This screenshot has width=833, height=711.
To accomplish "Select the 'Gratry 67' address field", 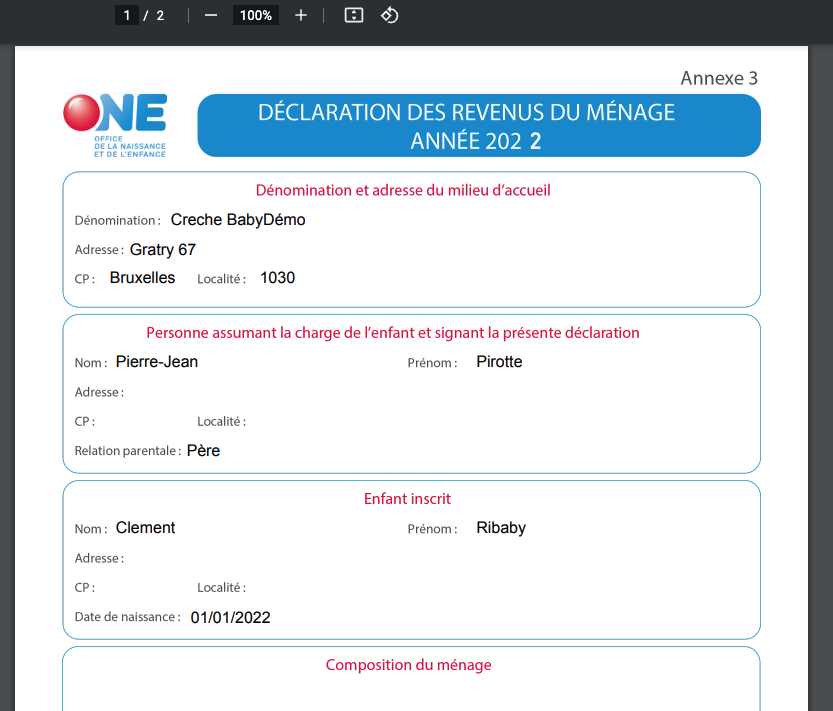I will click(x=163, y=249).
